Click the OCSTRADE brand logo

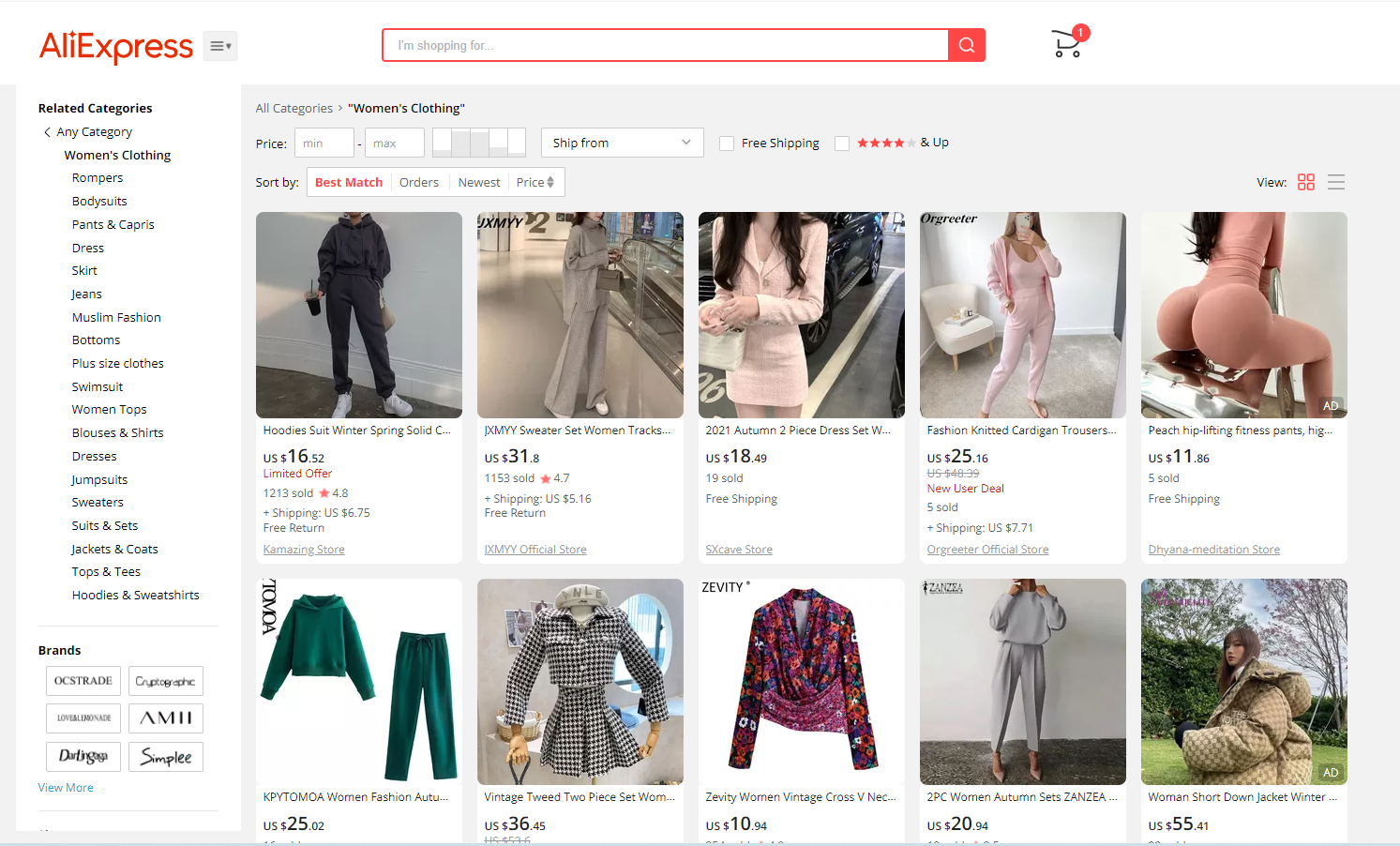point(83,681)
